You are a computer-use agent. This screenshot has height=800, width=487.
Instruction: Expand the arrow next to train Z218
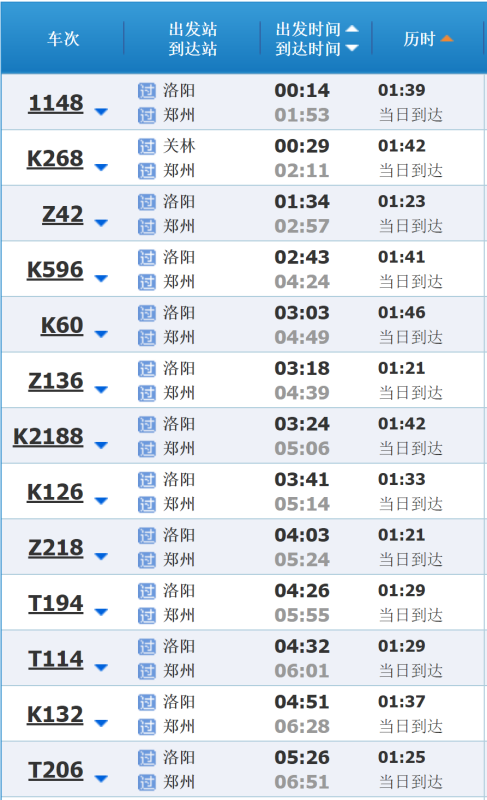pos(101,557)
